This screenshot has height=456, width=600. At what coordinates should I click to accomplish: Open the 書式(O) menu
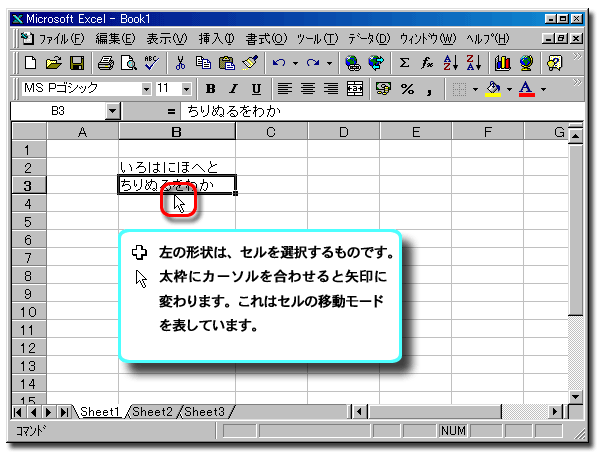pos(266,39)
